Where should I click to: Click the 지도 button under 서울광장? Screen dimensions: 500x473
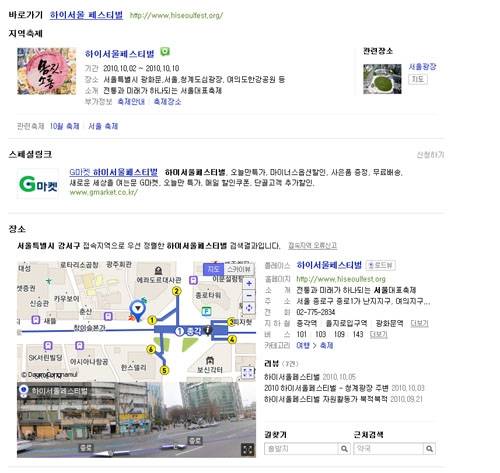[x=418, y=79]
